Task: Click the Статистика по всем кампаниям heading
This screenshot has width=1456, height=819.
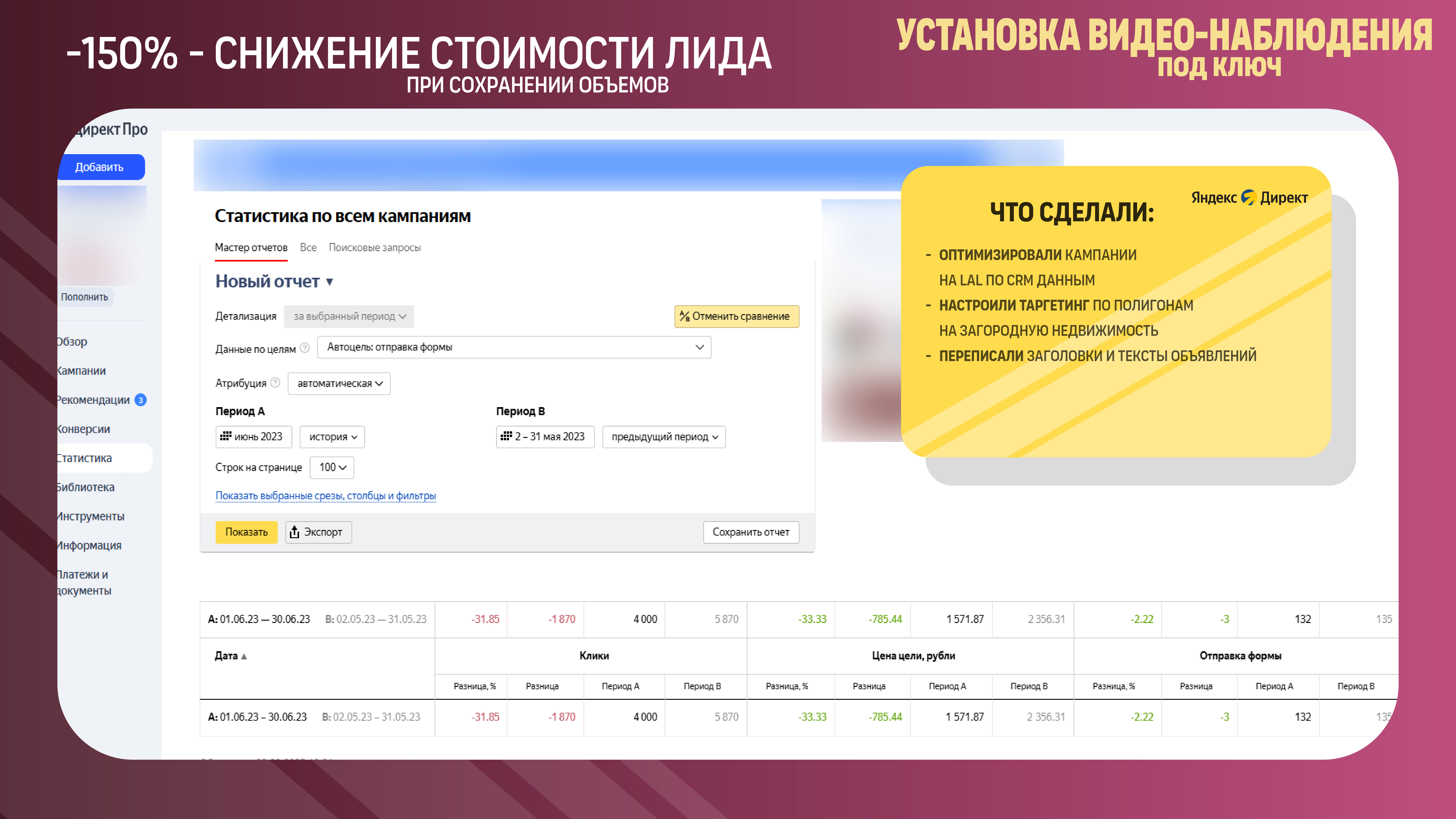Action: pyautogui.click(x=343, y=216)
